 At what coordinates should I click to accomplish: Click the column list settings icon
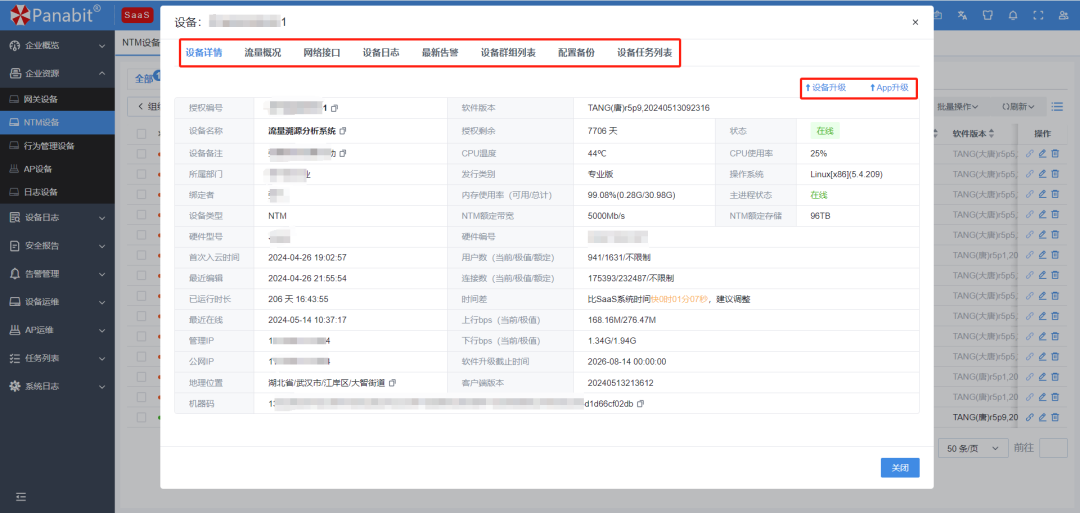coord(1057,107)
